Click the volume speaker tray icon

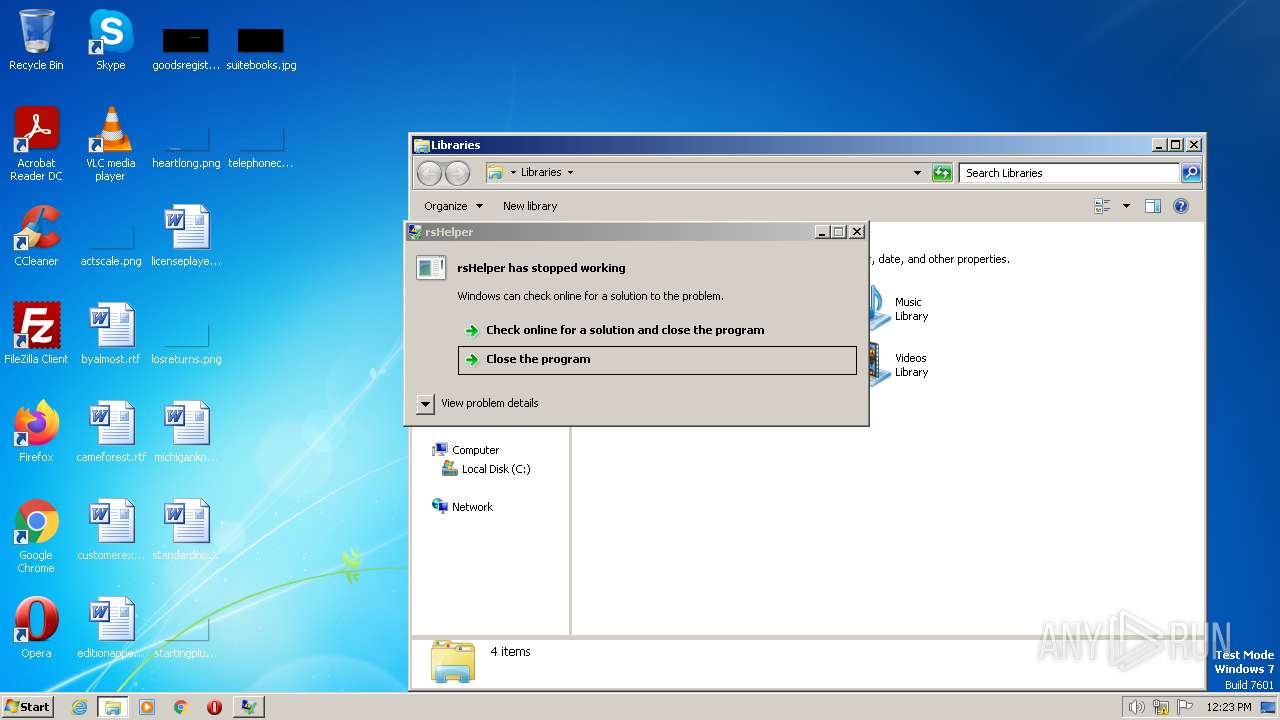coord(1136,707)
